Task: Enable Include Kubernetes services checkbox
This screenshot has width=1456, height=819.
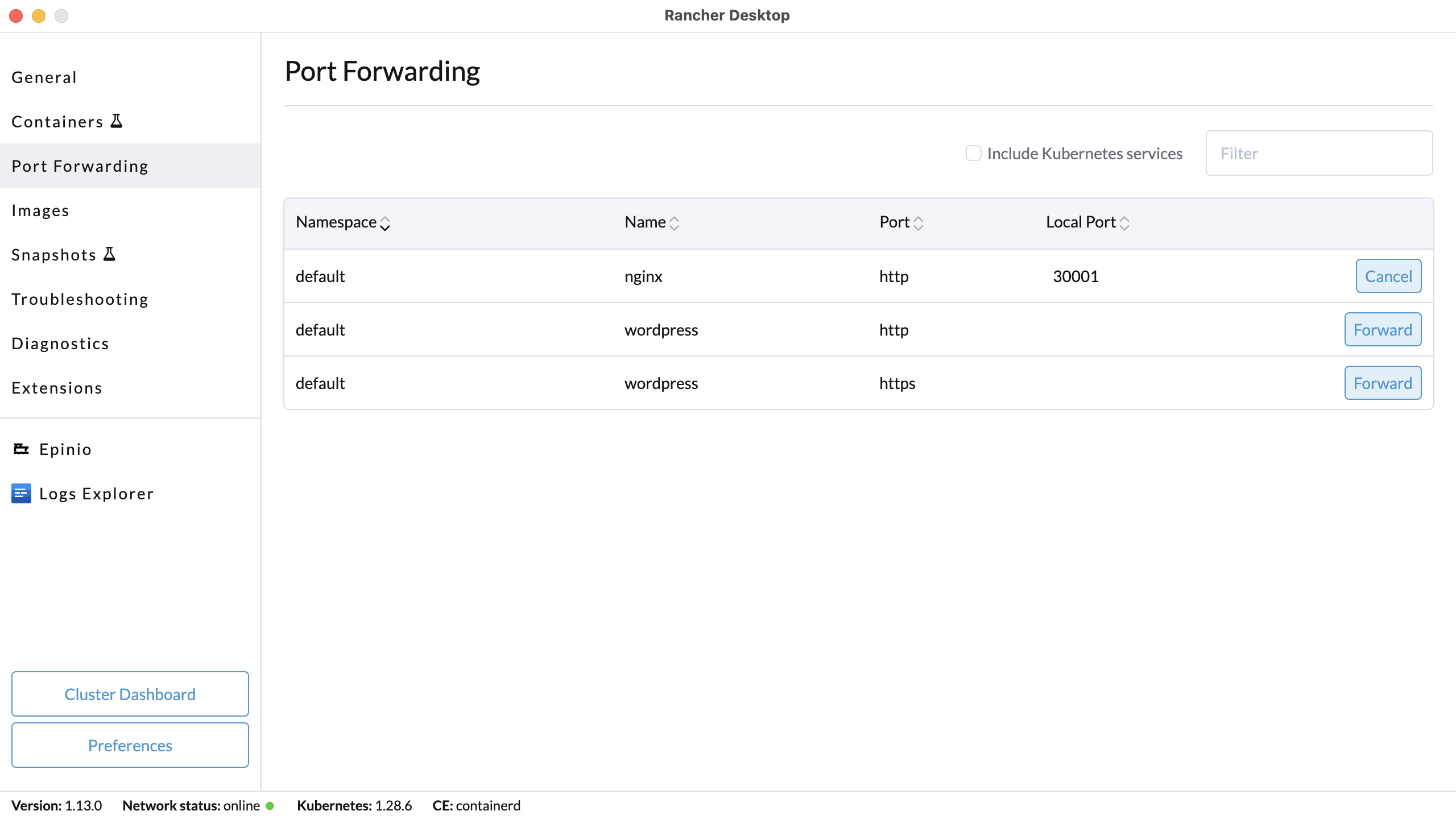Action: (973, 153)
